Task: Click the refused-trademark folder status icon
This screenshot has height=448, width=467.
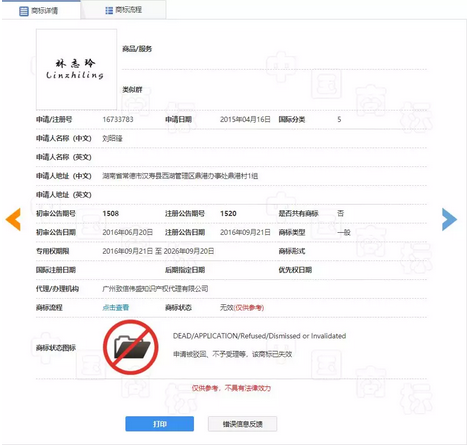Action: point(130,347)
